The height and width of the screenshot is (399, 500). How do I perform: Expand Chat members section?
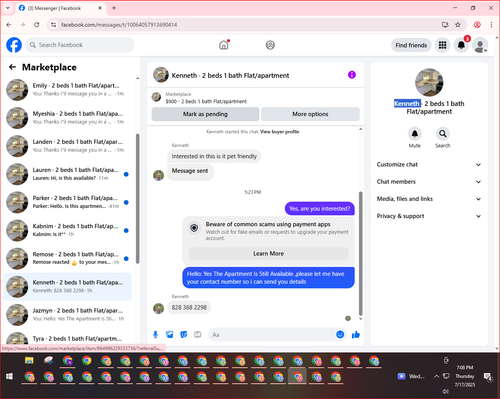coord(429,182)
